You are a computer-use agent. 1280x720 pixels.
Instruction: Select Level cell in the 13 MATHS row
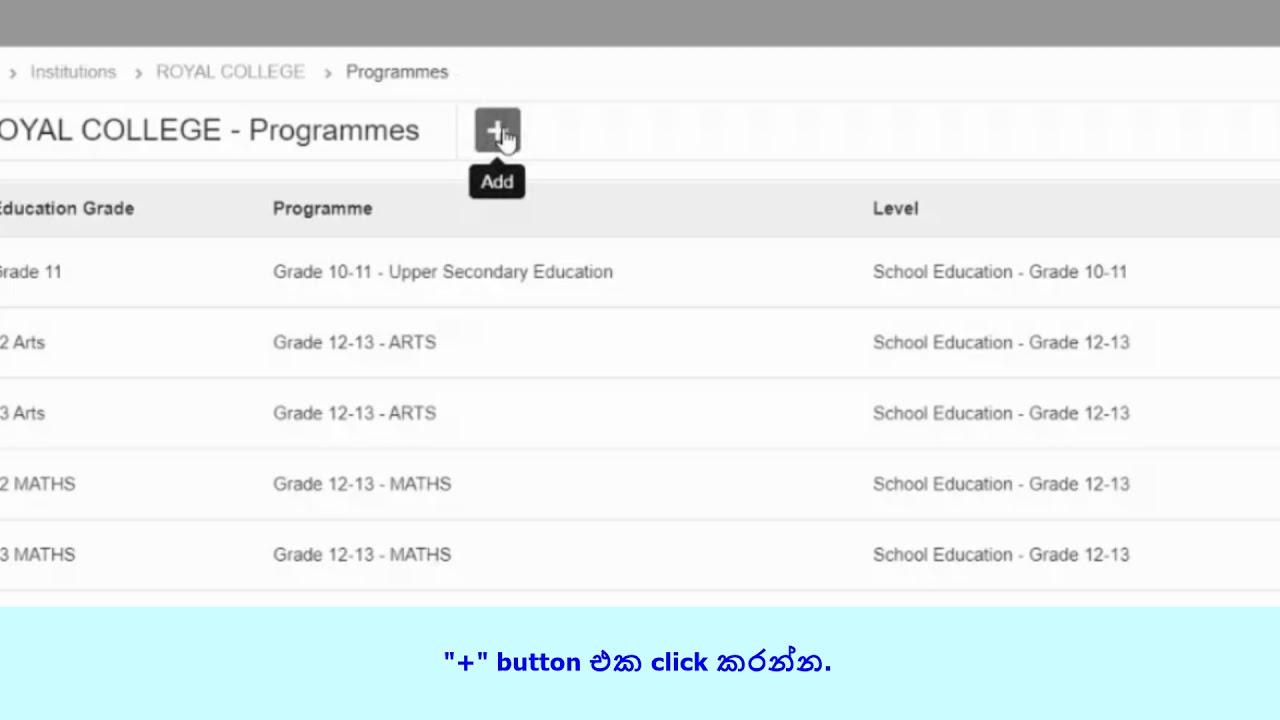pyautogui.click(x=1001, y=555)
